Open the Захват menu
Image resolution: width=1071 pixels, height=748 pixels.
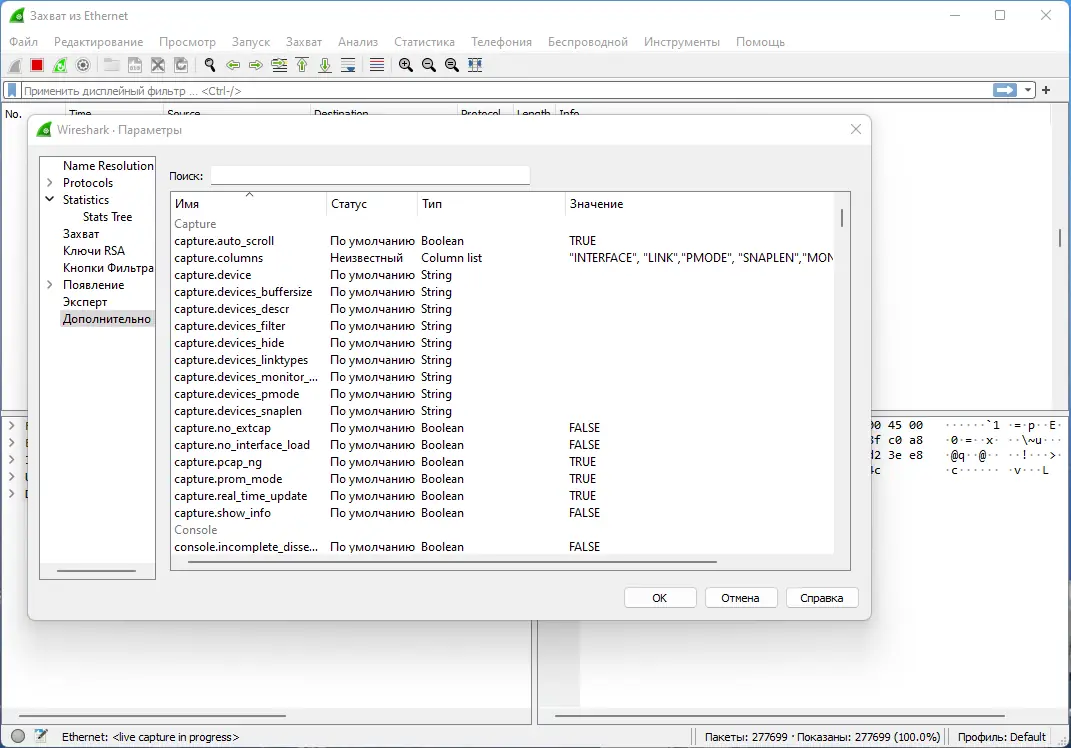click(x=303, y=42)
